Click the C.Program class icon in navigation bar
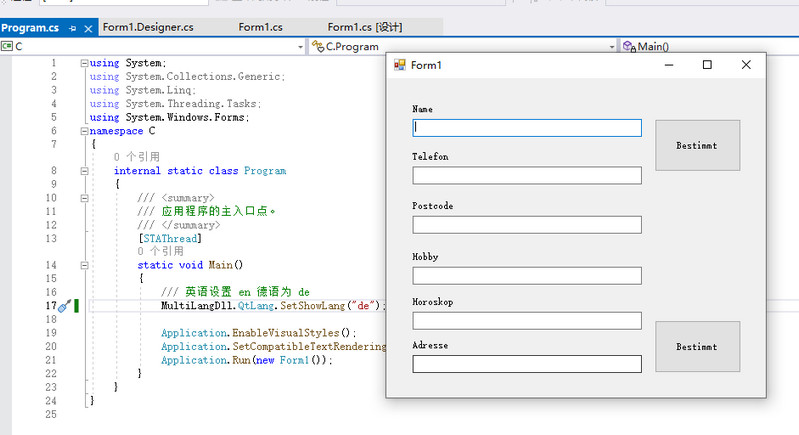The image size is (799, 435). [x=318, y=46]
